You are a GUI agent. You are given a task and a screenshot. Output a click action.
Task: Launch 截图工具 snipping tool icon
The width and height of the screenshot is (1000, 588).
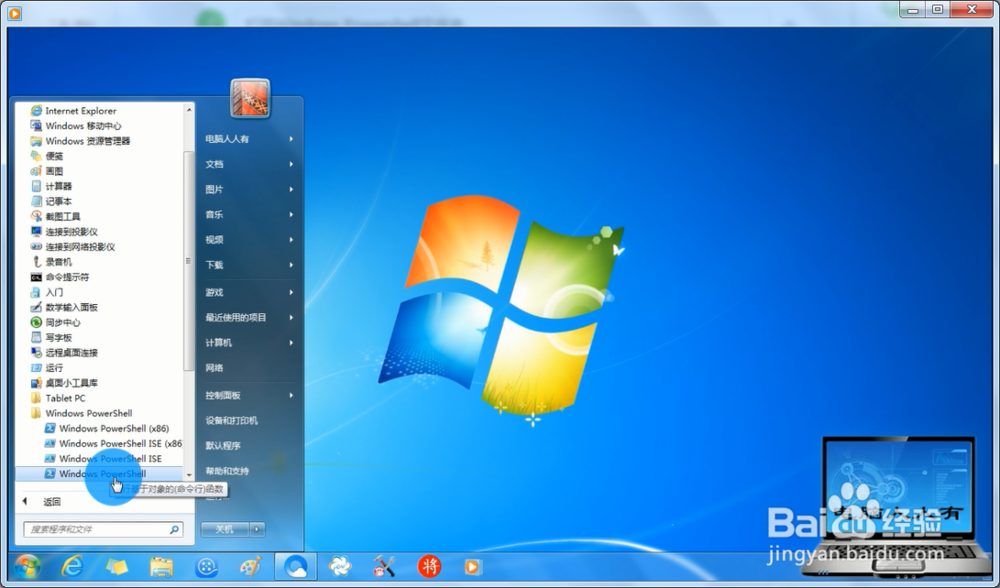pos(36,216)
